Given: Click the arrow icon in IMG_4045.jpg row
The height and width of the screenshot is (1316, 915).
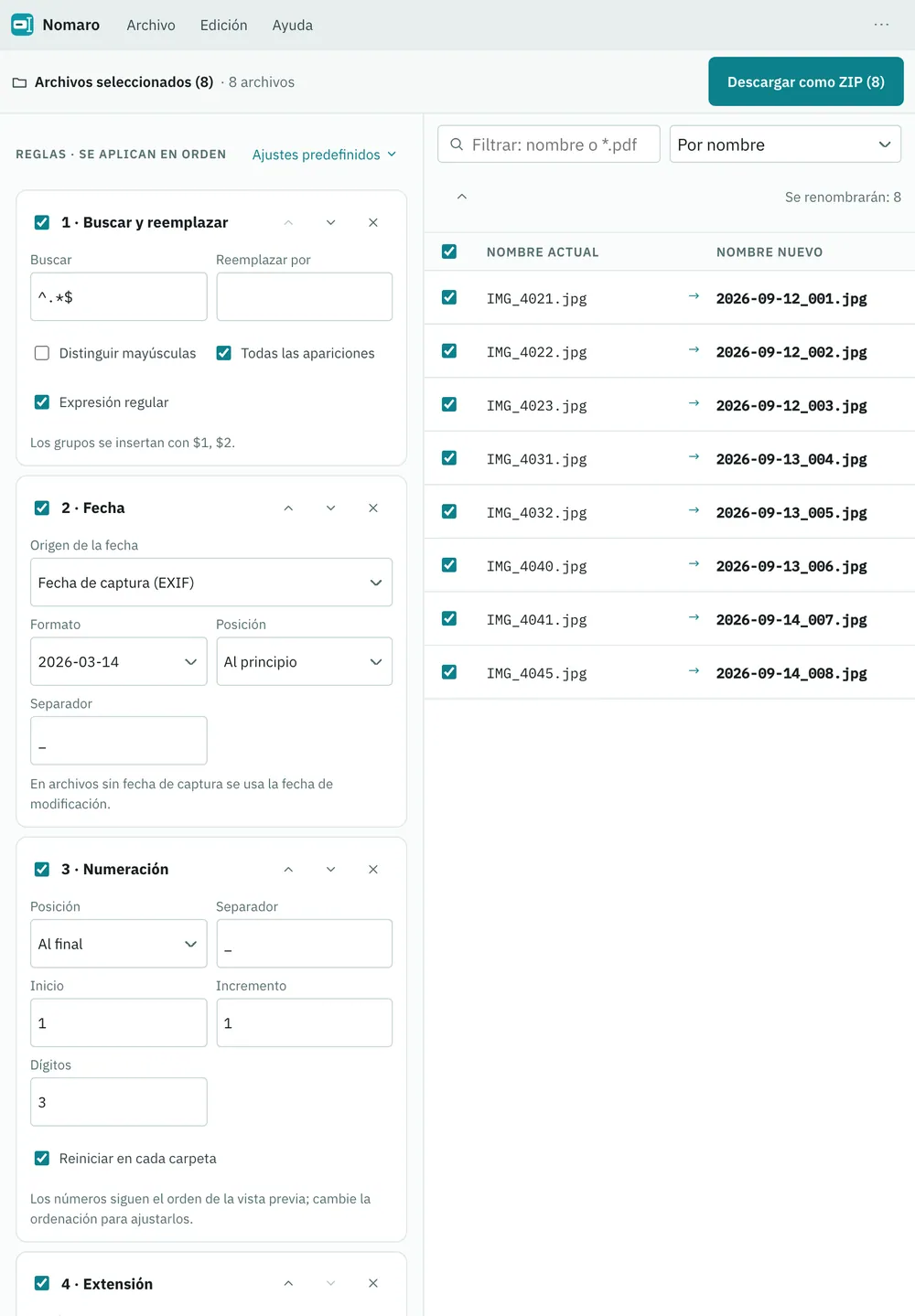Looking at the screenshot, I should click(694, 671).
